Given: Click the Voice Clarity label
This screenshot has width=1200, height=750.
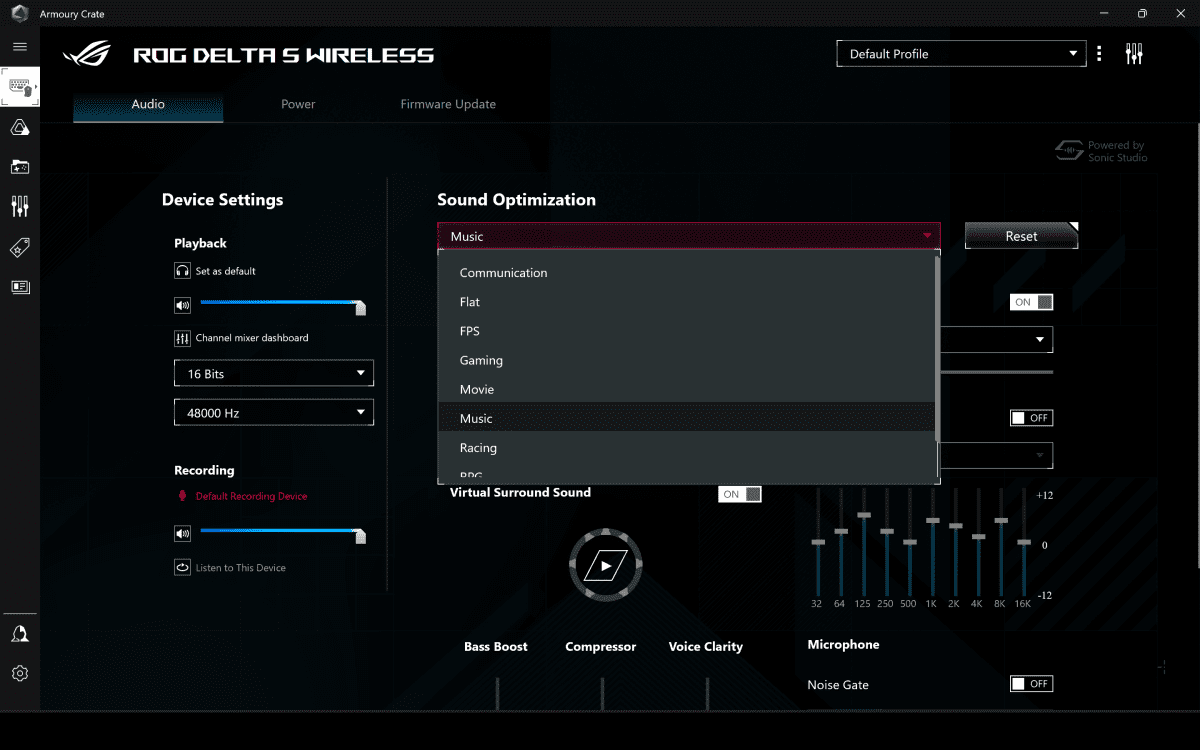Looking at the screenshot, I should click(x=706, y=647).
